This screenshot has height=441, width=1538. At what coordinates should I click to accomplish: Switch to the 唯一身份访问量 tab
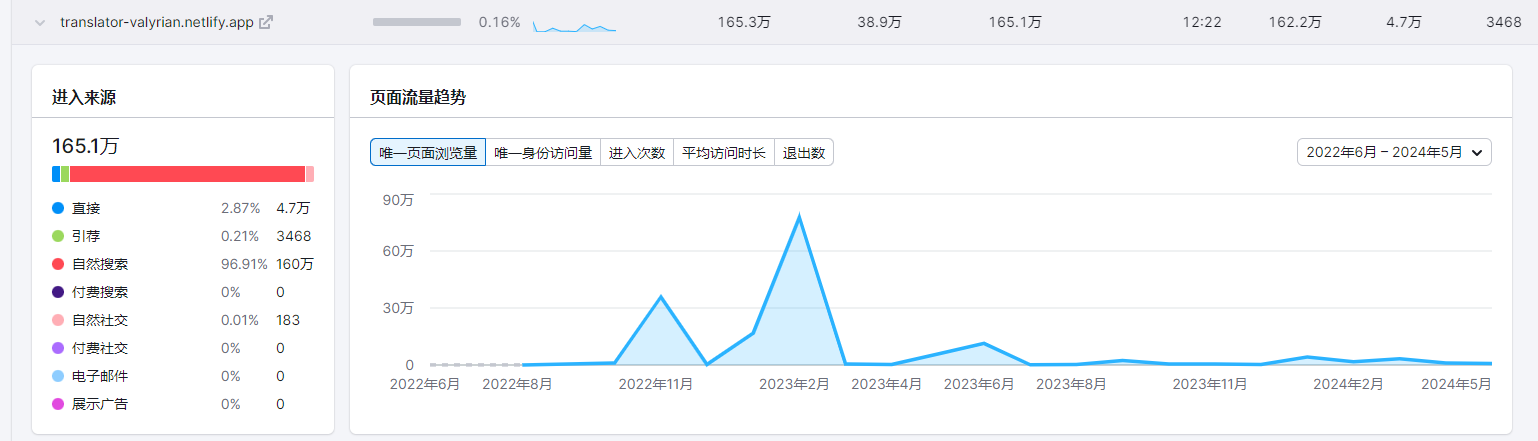543,153
